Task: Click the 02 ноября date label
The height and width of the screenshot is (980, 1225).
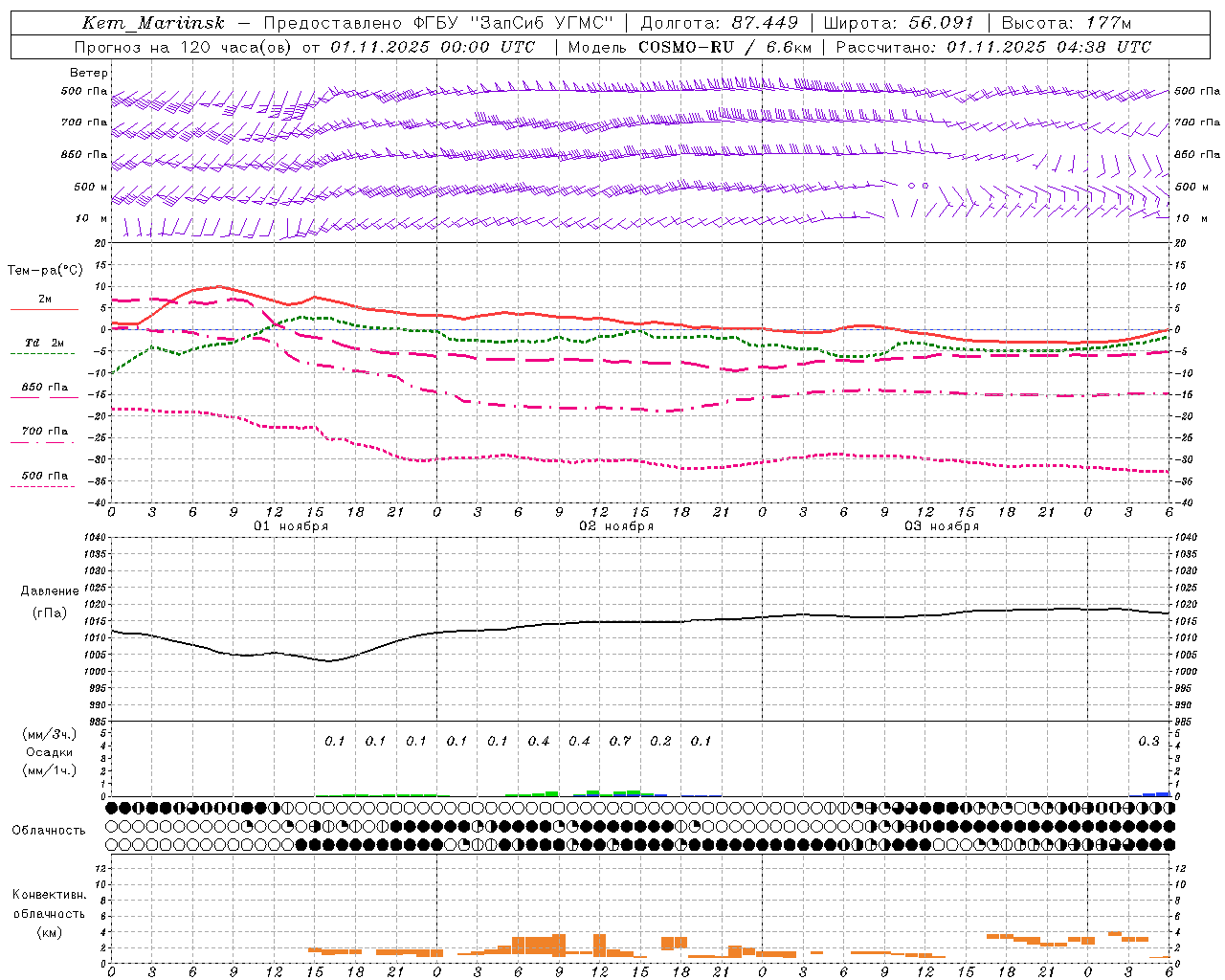Action: tap(616, 526)
